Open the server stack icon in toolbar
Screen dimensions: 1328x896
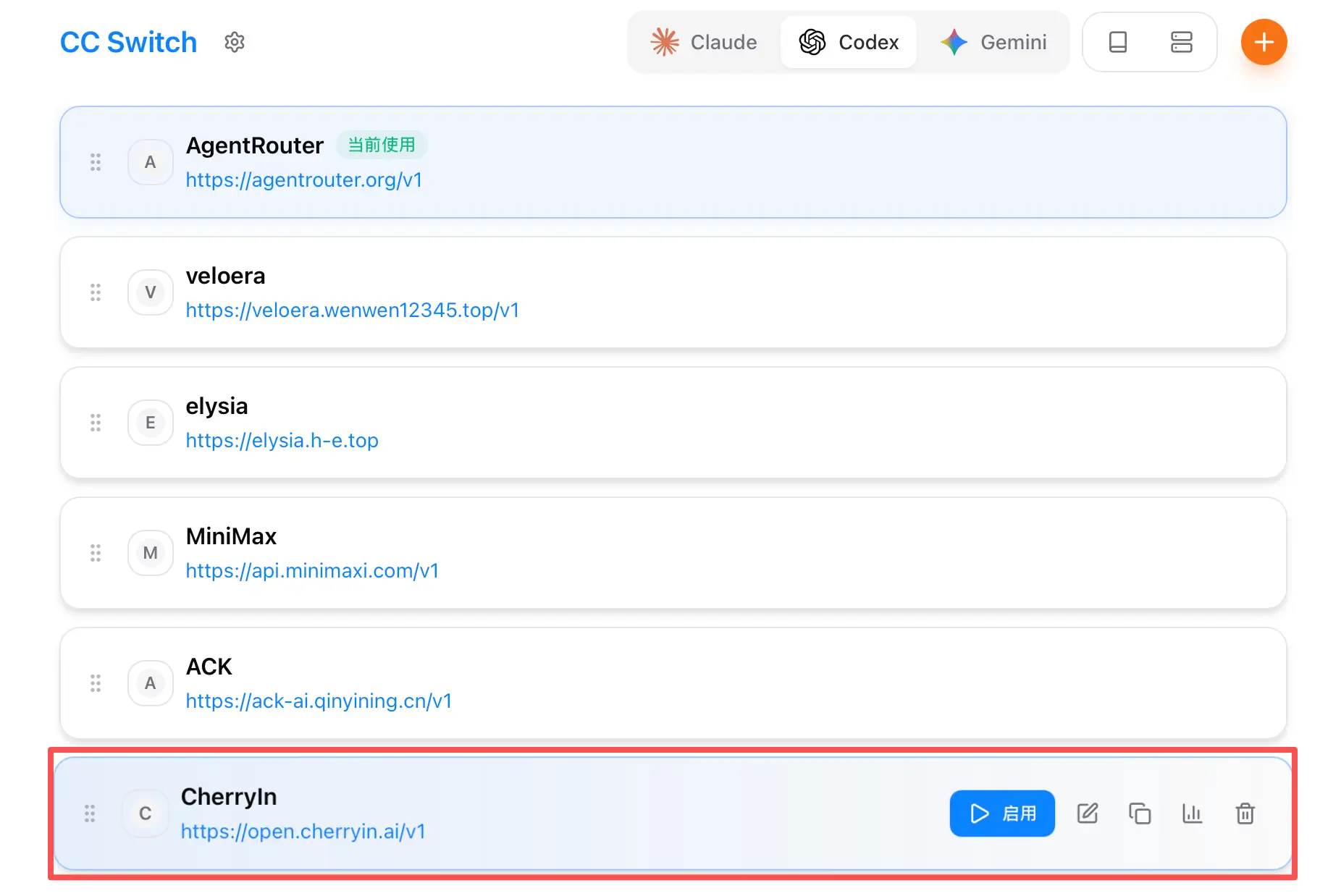pos(1181,43)
